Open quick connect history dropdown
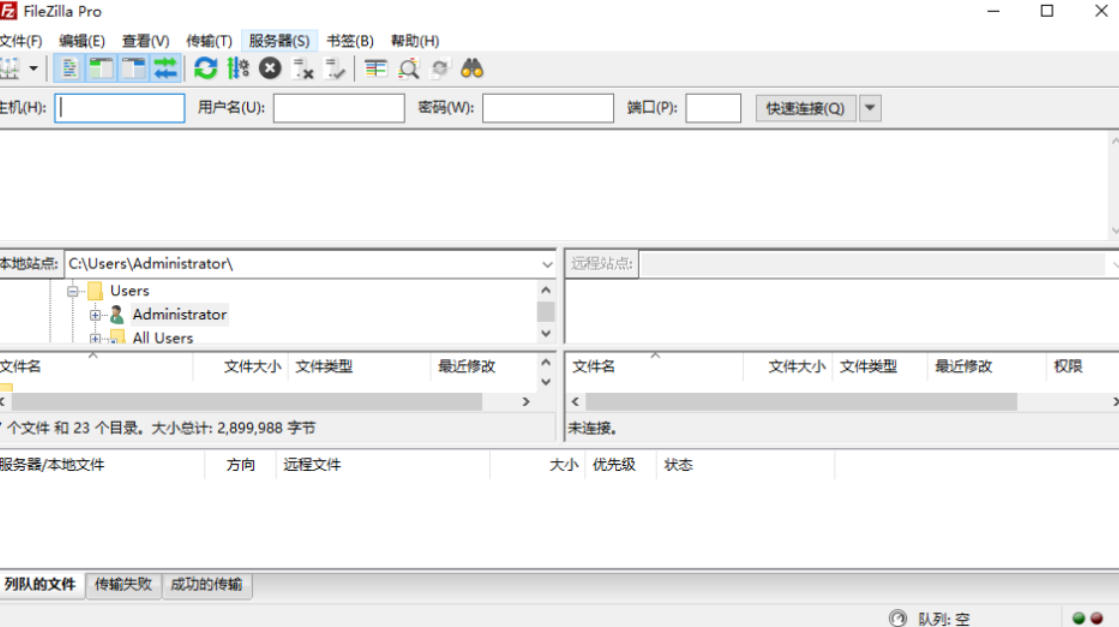The height and width of the screenshot is (627, 1119). (870, 108)
